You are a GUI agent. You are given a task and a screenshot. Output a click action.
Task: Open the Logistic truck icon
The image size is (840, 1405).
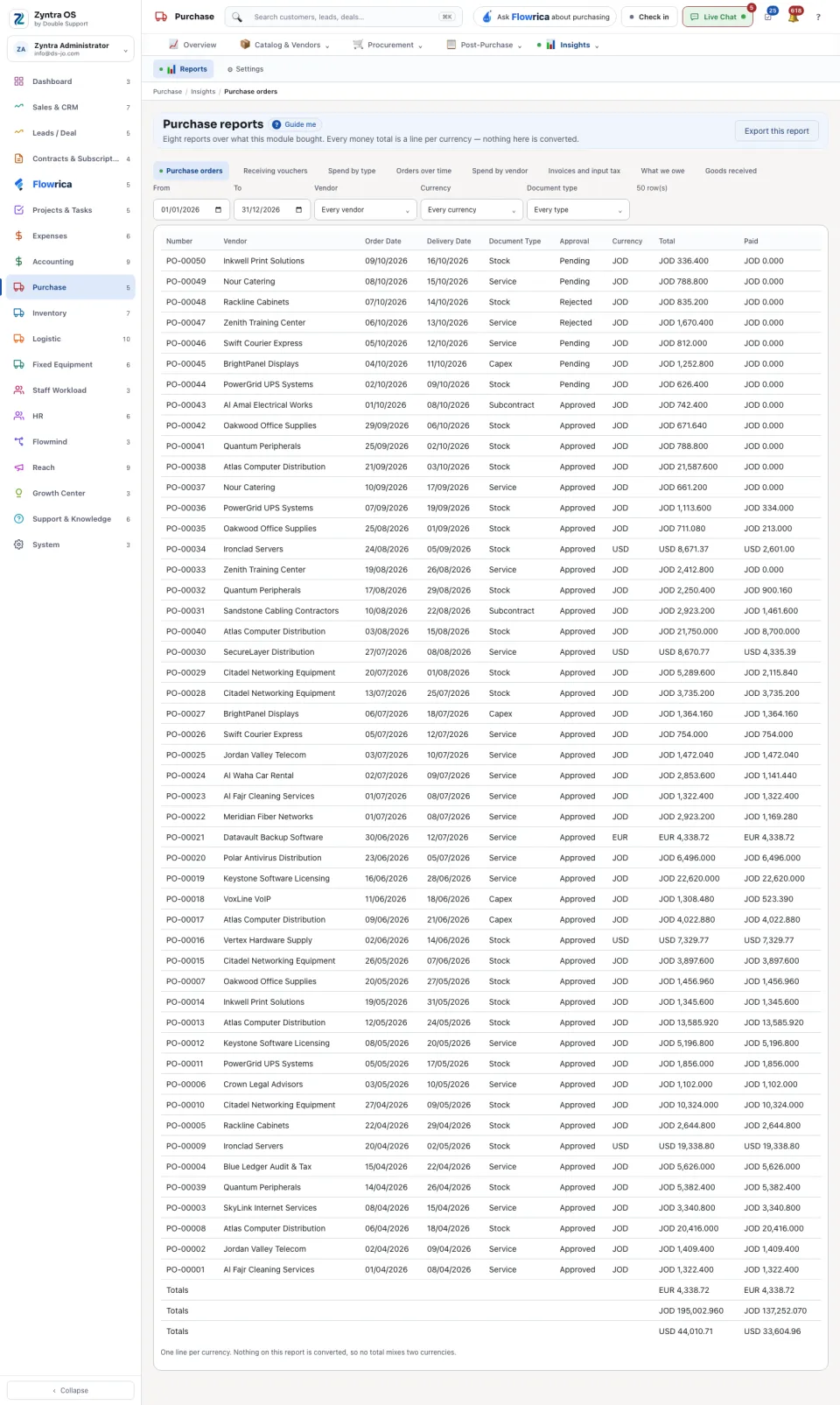click(19, 339)
